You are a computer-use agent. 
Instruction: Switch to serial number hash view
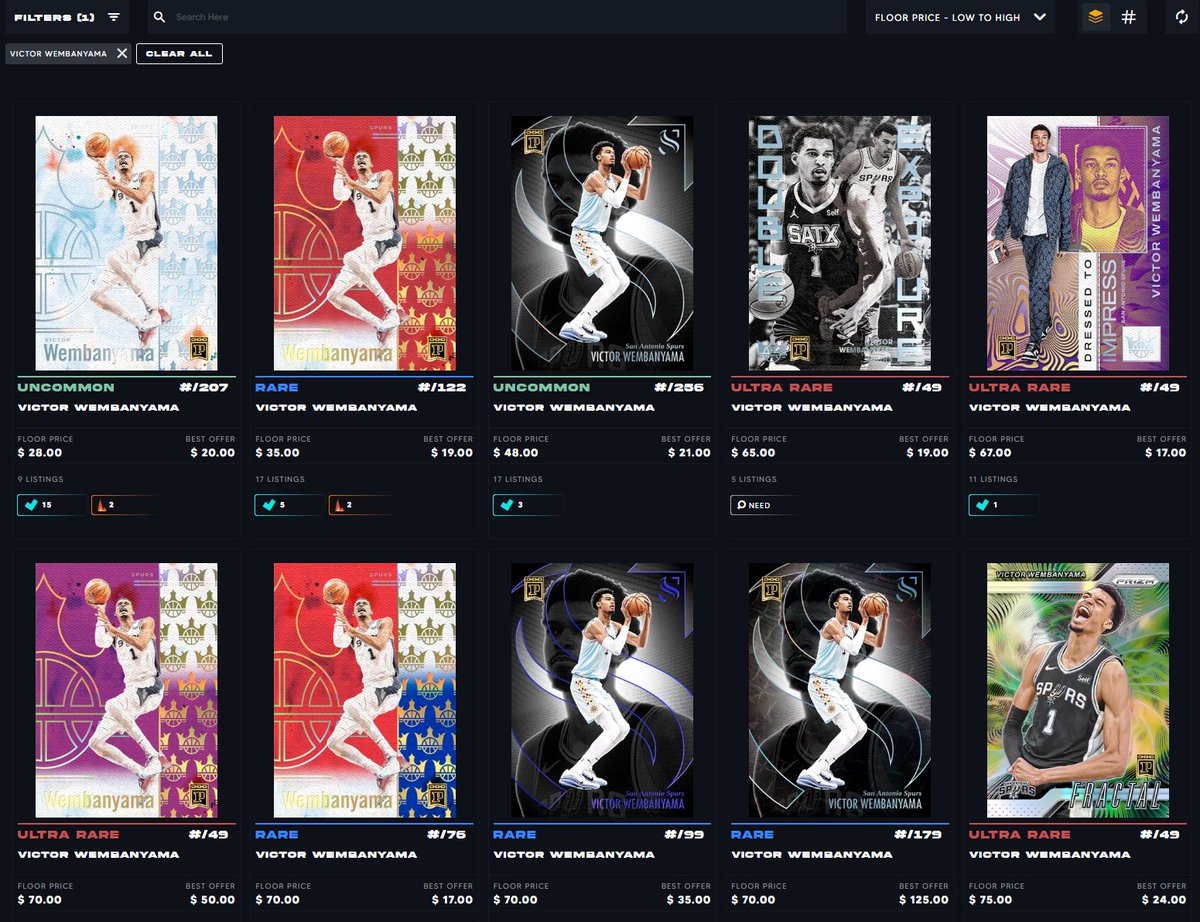pyautogui.click(x=1129, y=17)
